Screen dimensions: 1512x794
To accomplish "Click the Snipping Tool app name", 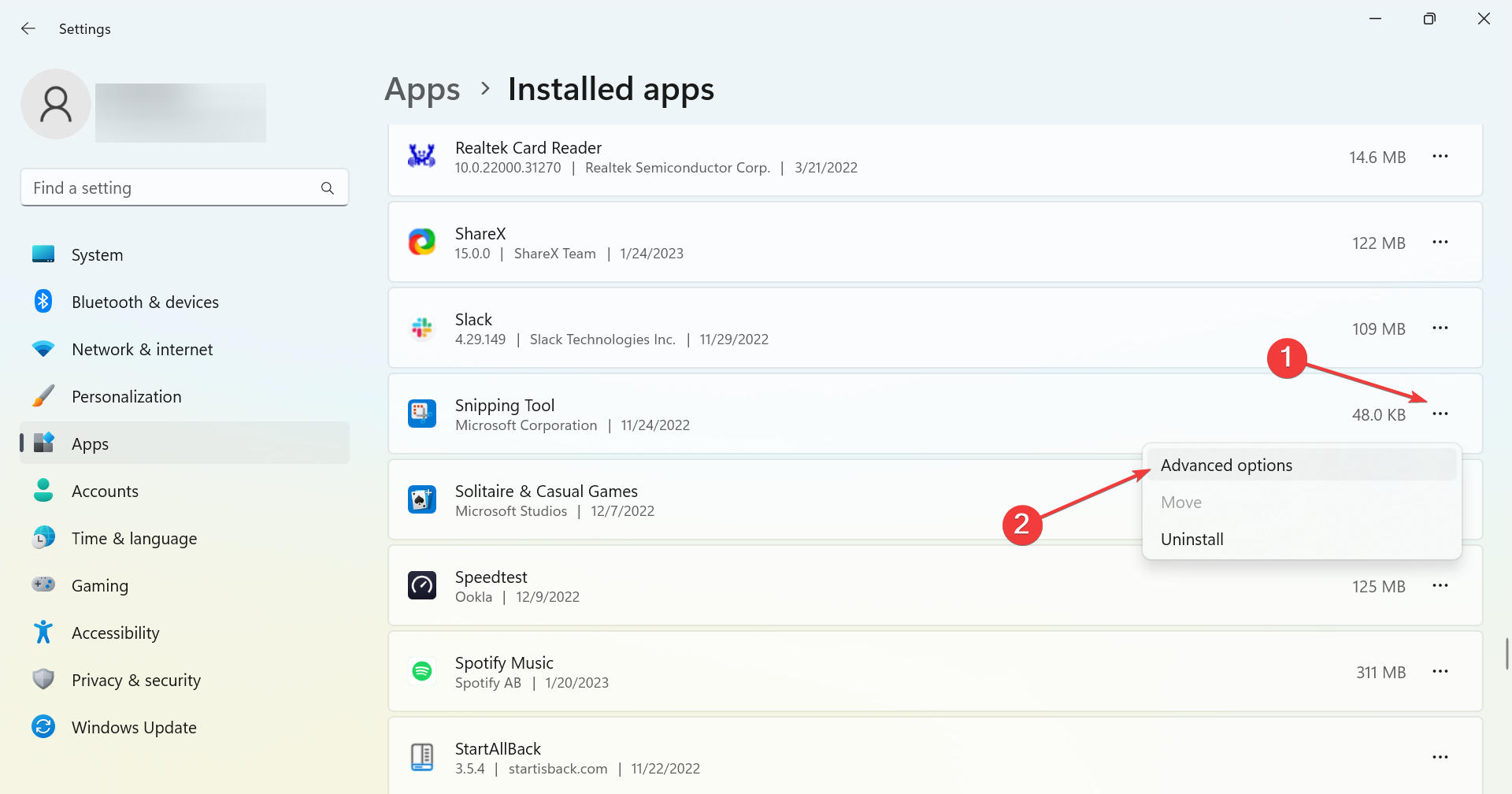I will tap(505, 405).
